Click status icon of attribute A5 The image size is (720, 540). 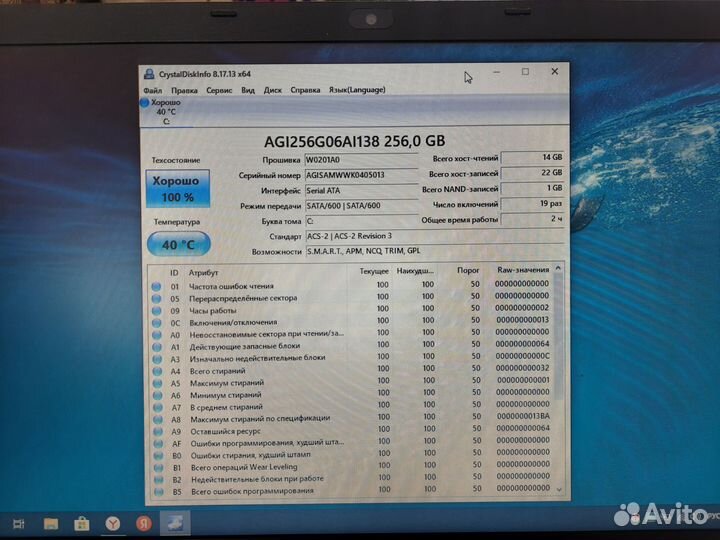pyautogui.click(x=158, y=383)
